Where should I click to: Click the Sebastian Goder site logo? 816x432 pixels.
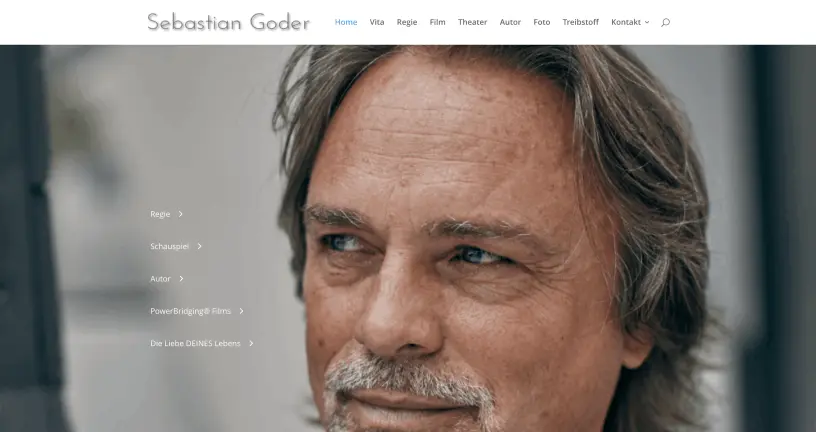point(228,22)
